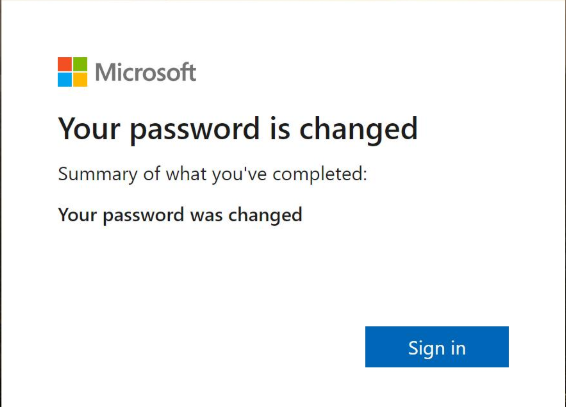Click the word 'completed:' in the subtitle
The width and height of the screenshot is (566, 407).
[x=320, y=175]
